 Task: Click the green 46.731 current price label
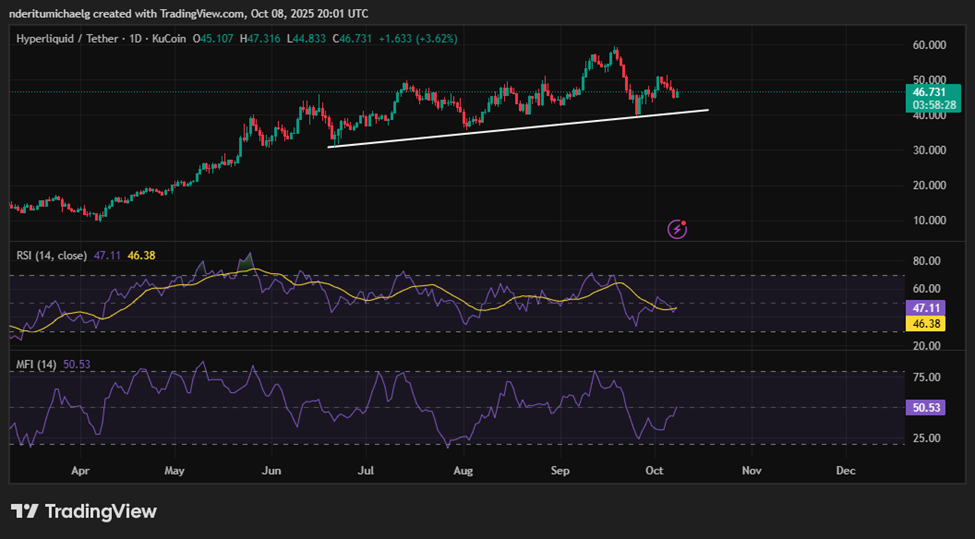929,91
